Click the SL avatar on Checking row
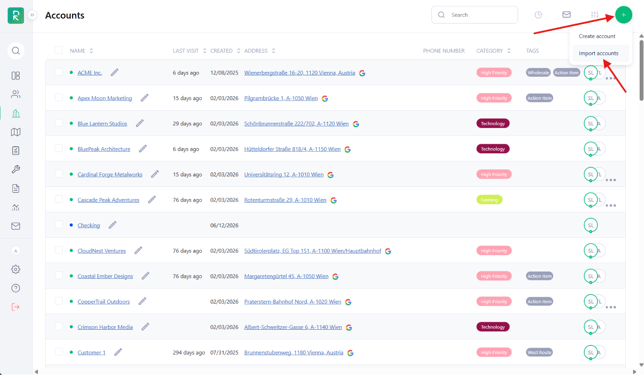 click(591, 225)
